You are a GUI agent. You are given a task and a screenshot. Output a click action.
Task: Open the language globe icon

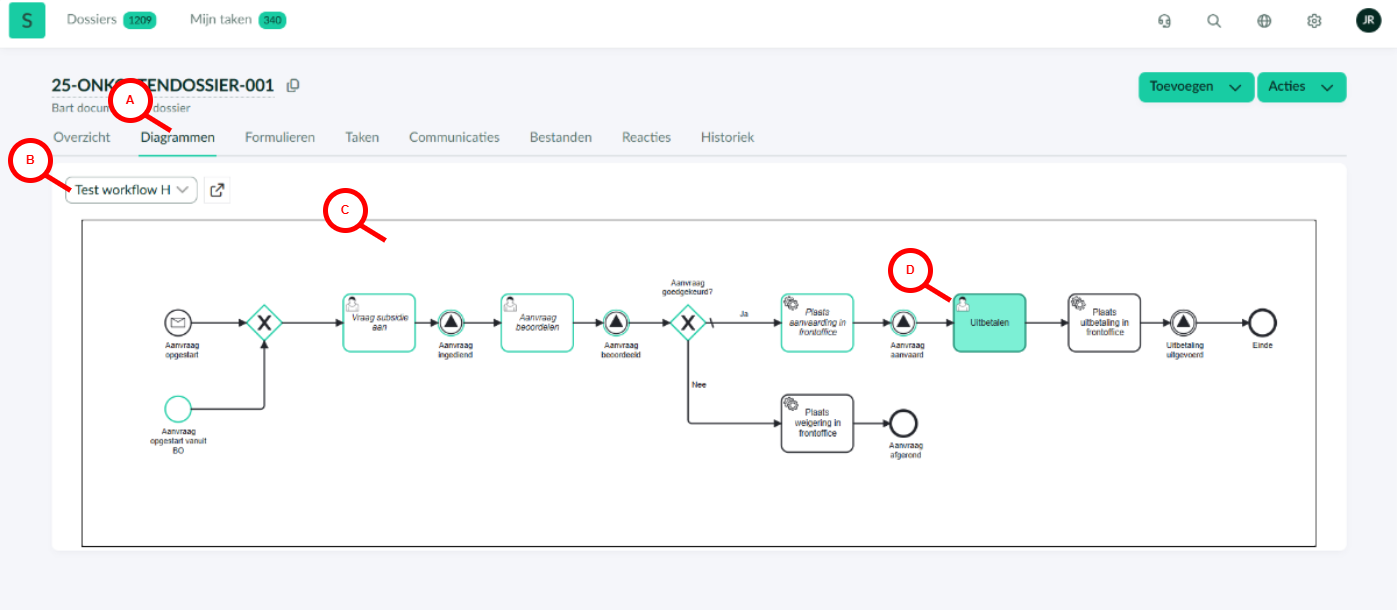(1264, 21)
